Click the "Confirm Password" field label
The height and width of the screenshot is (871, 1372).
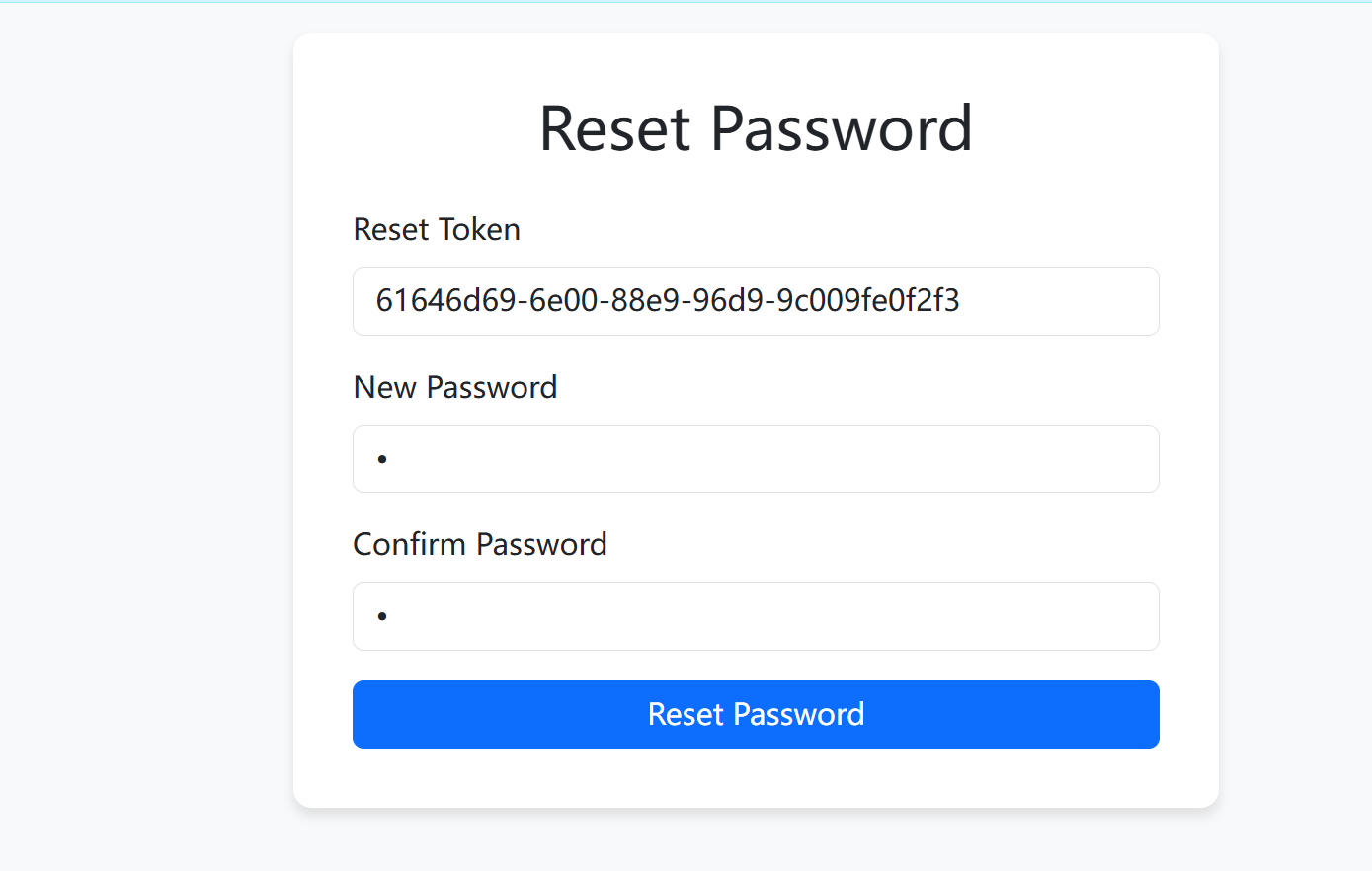480,544
